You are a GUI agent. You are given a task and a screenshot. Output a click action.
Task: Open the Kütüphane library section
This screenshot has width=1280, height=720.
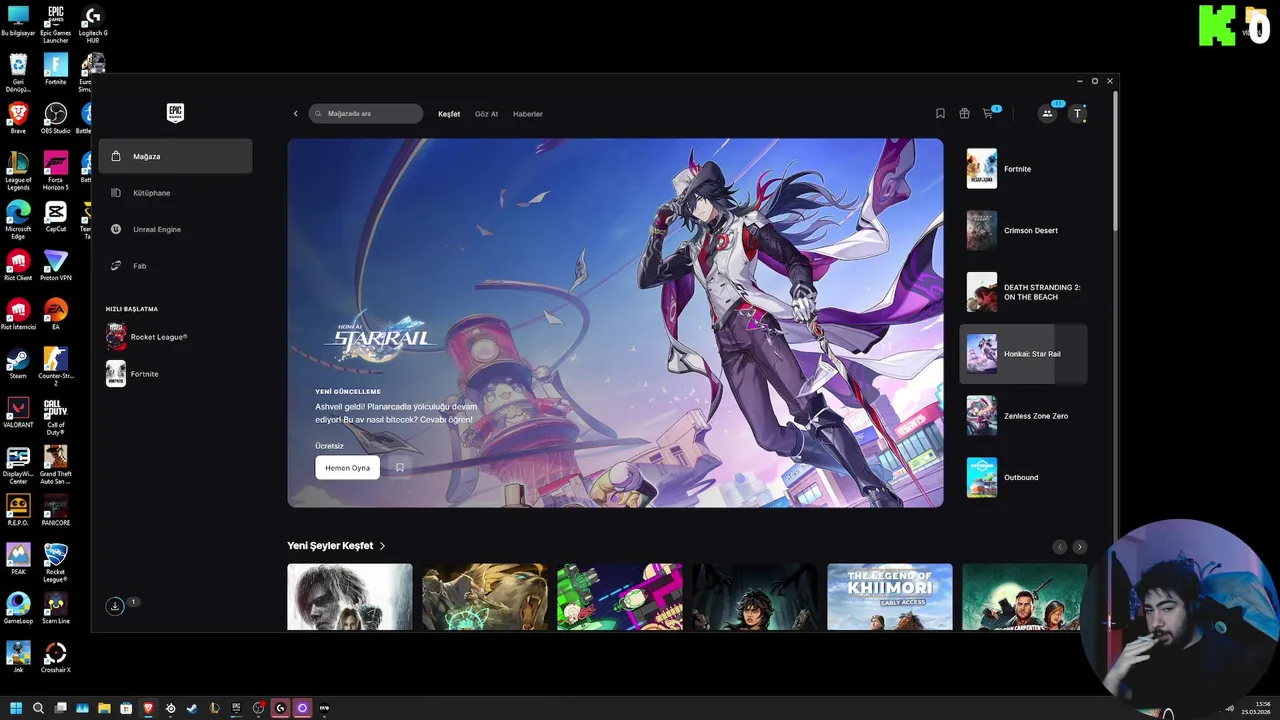tap(175, 193)
